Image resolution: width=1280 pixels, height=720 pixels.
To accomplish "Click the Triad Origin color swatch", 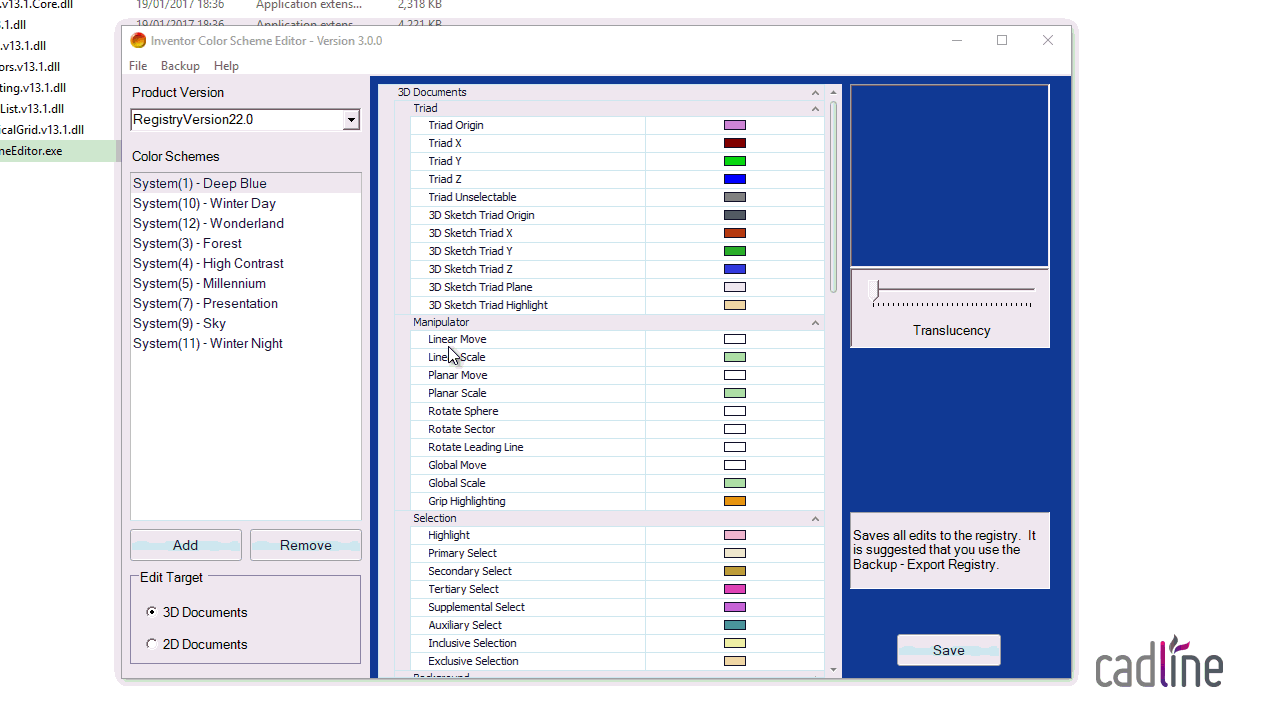I will 735,125.
